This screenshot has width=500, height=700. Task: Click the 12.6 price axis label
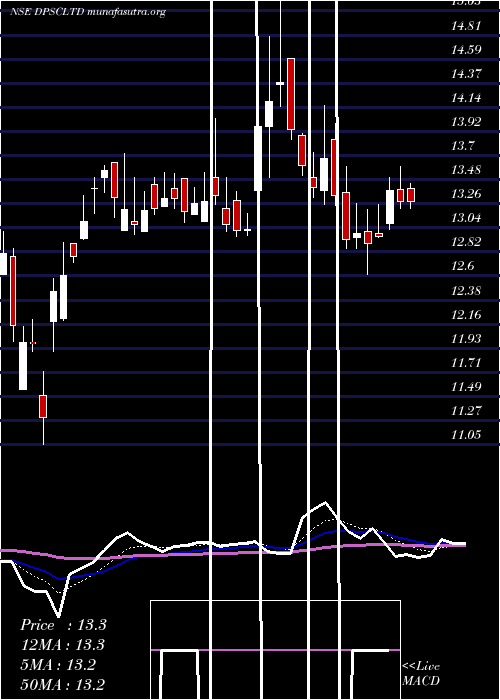coord(463,267)
